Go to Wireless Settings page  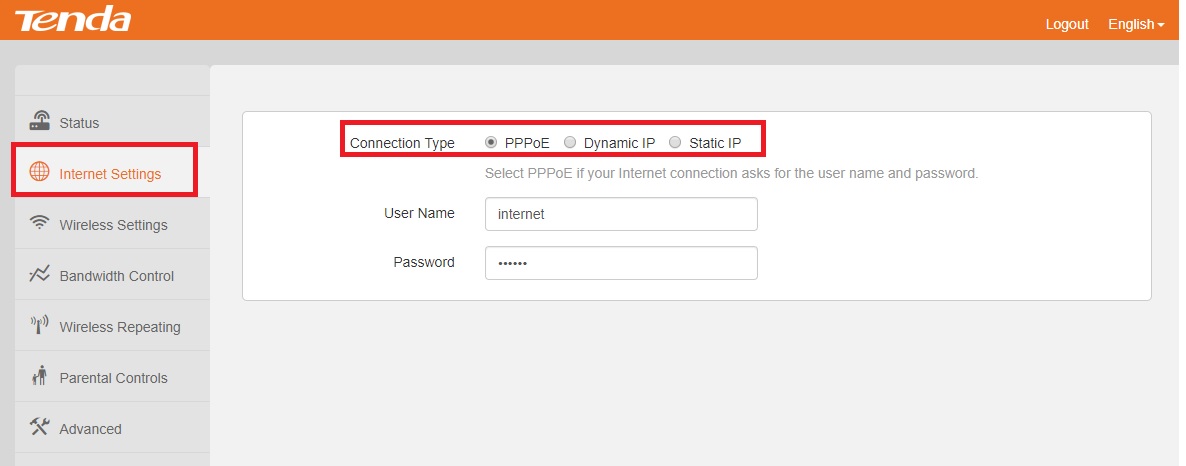point(112,224)
